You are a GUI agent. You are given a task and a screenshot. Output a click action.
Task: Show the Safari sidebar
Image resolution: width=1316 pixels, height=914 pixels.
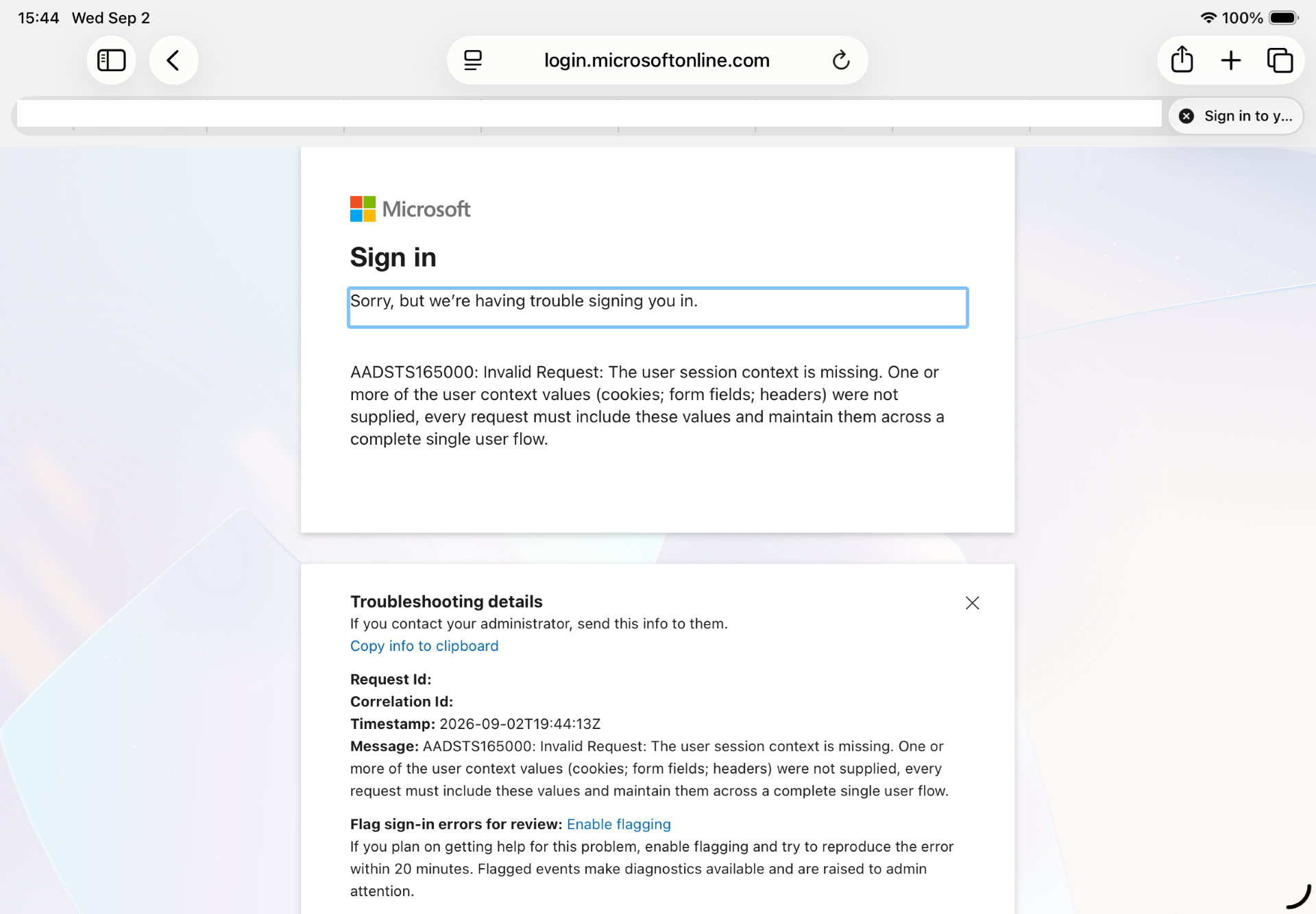pos(111,60)
